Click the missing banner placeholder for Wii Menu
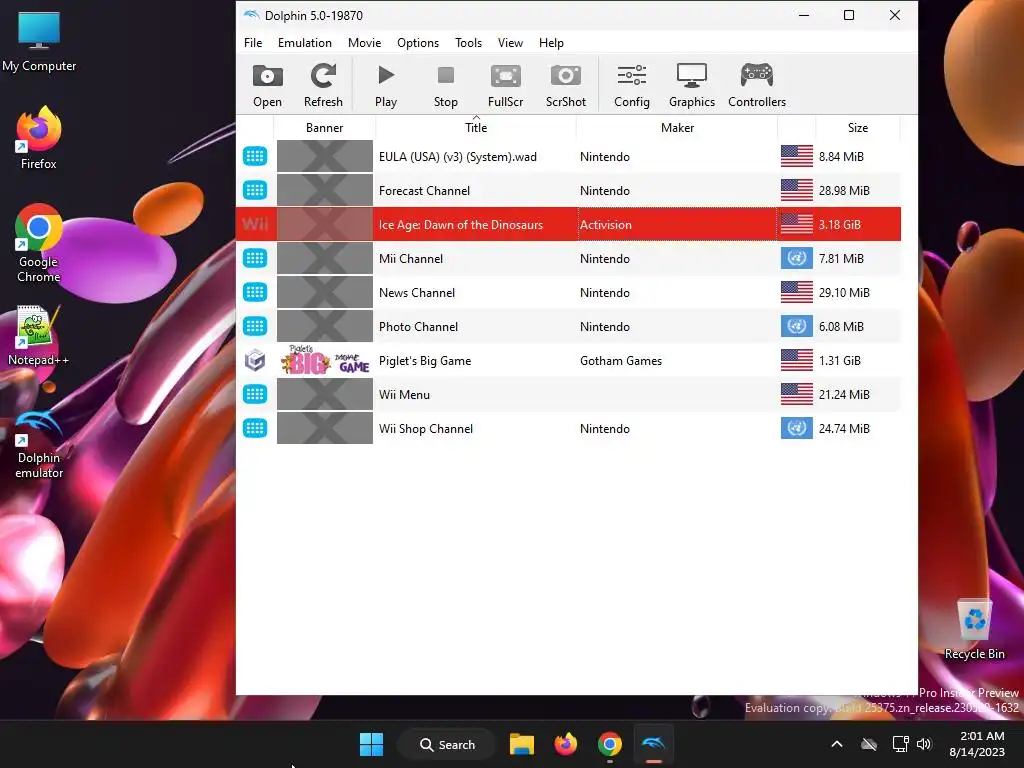1024x768 pixels. tap(325, 394)
